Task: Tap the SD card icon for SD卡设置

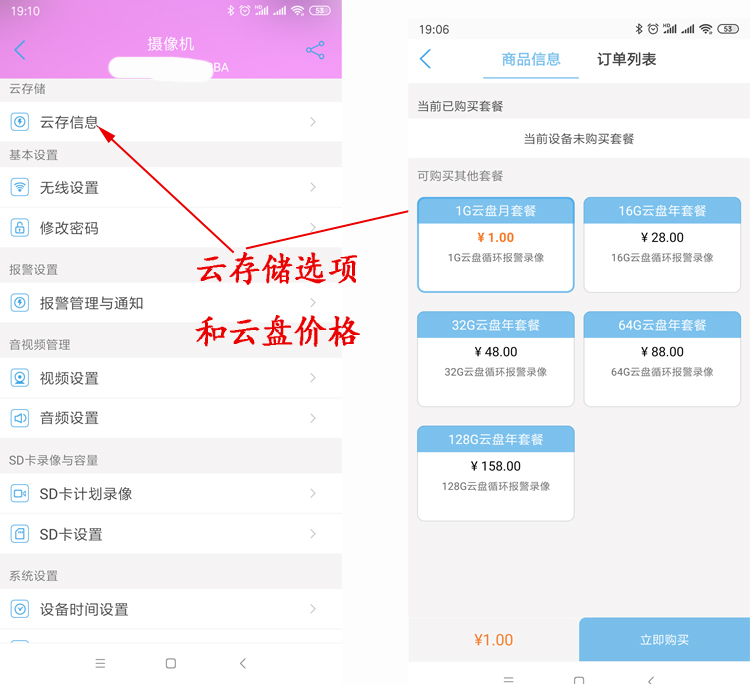Action: (20, 534)
